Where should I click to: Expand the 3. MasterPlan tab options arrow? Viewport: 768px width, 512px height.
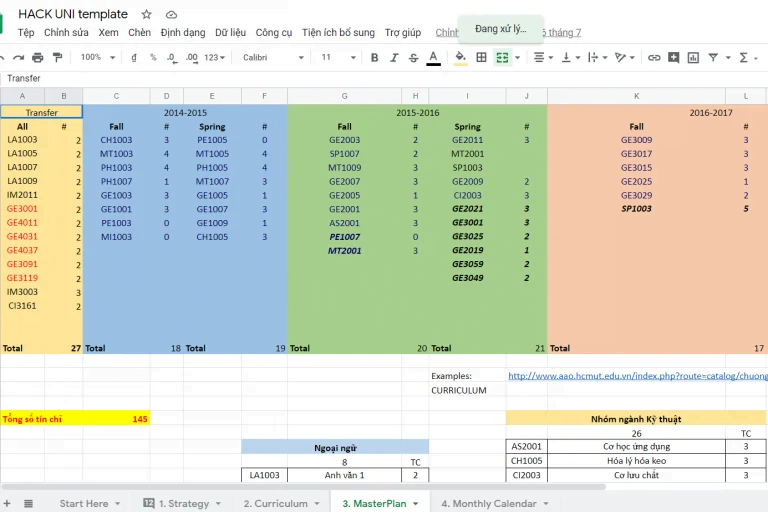[x=416, y=504]
